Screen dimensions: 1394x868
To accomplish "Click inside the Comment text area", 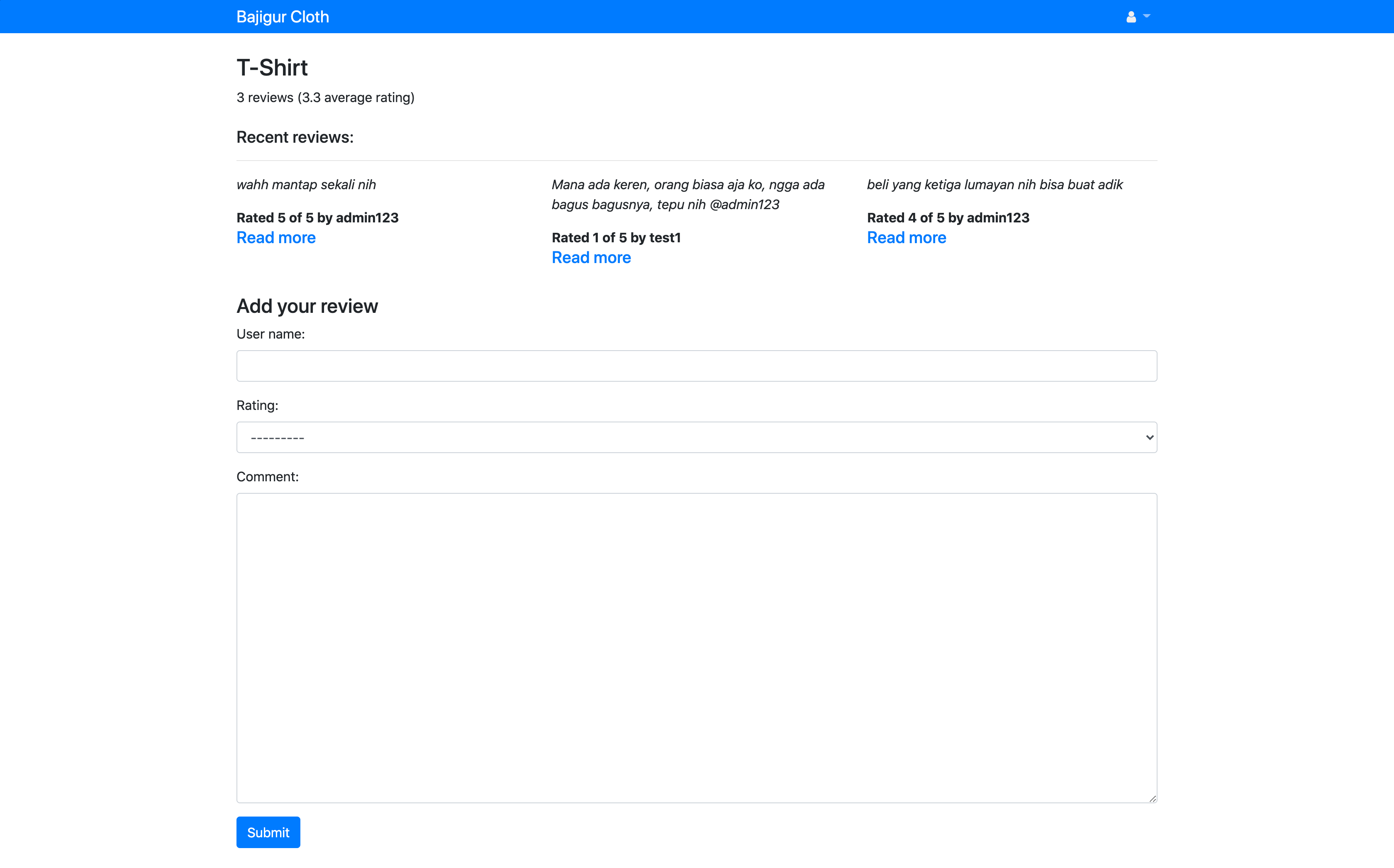I will 696,648.
